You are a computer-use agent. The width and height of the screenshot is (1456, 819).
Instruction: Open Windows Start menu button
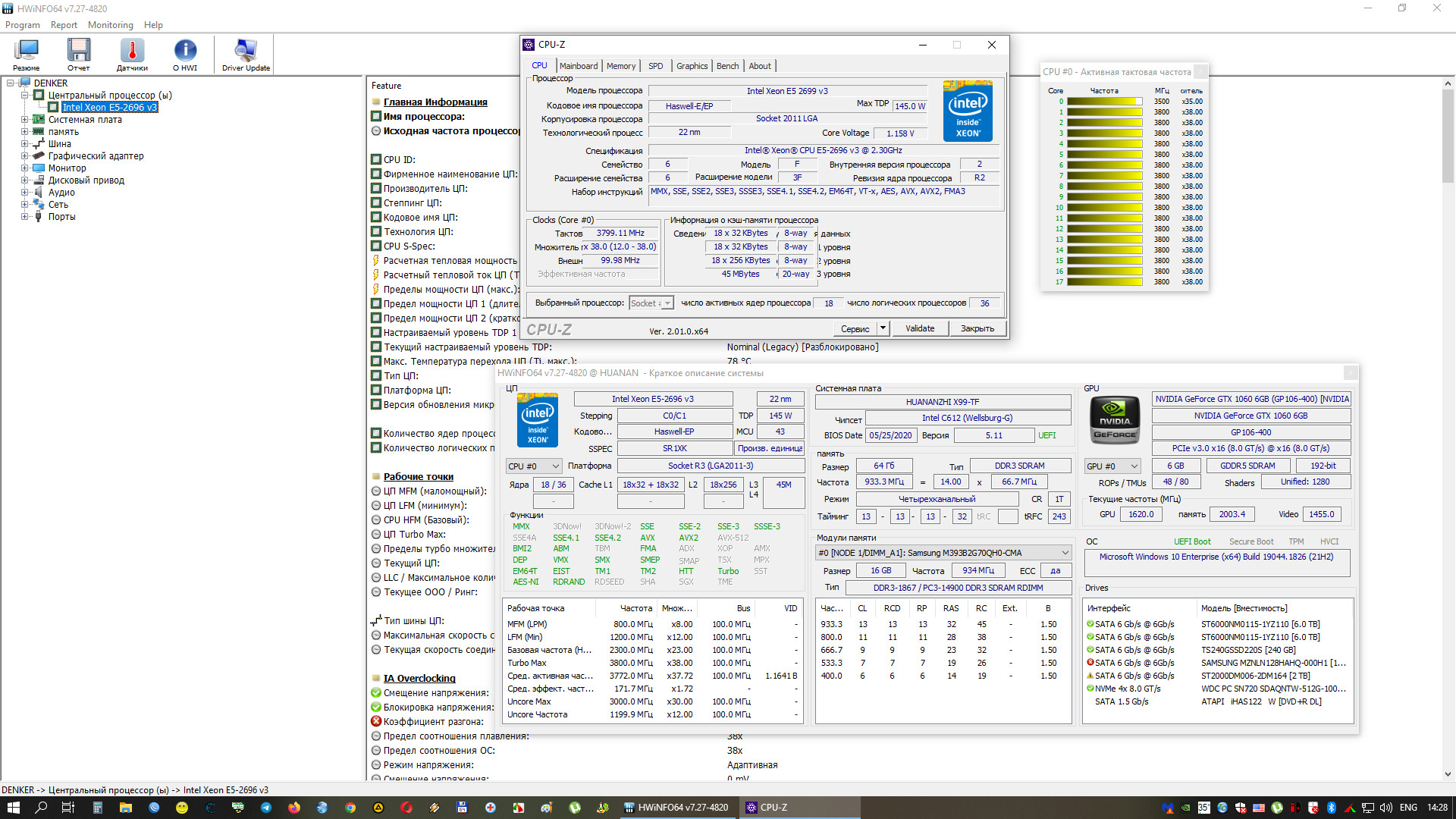click(13, 808)
